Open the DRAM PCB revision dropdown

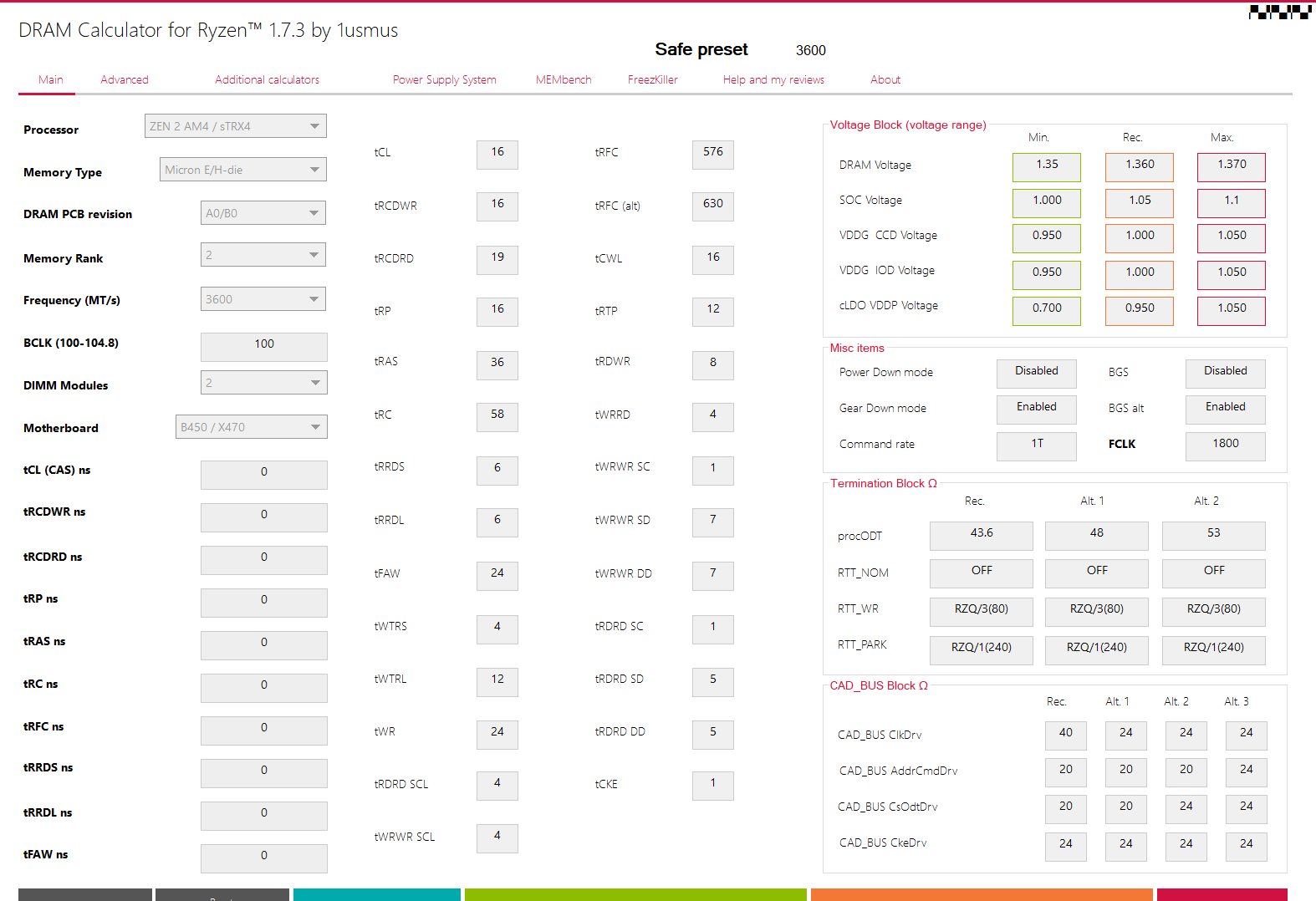click(x=263, y=213)
